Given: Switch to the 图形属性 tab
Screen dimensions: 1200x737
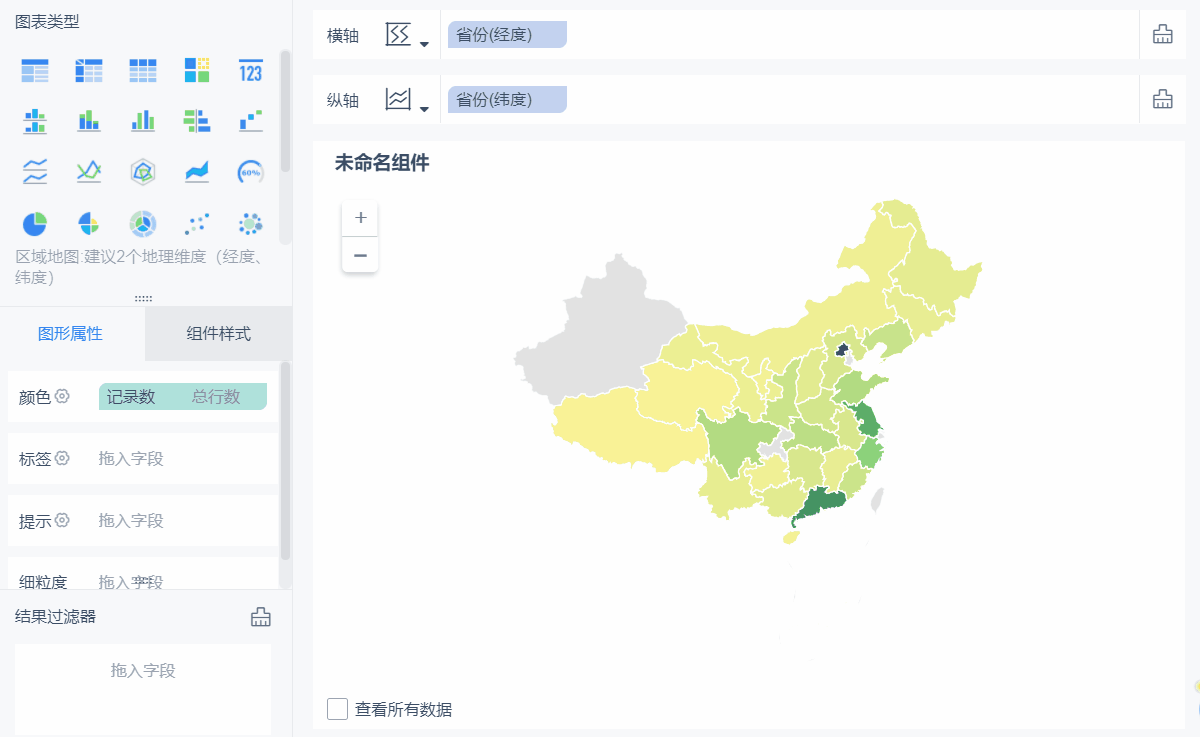Looking at the screenshot, I should [x=72, y=335].
